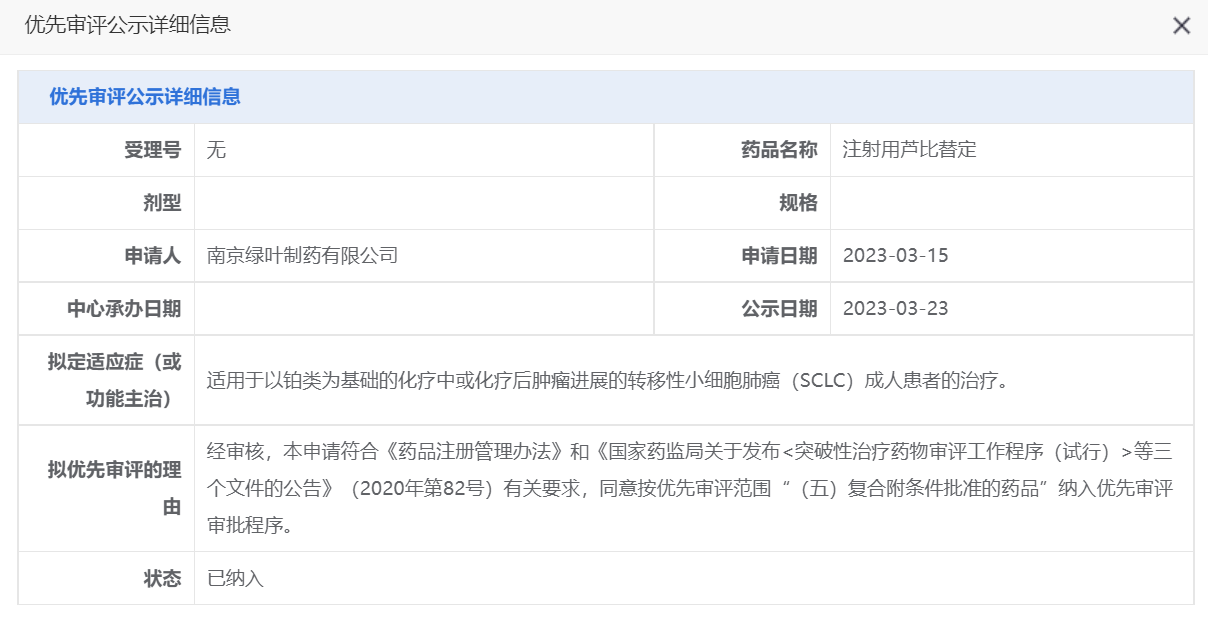The width and height of the screenshot is (1208, 620).
Task: Click the 状态 field label
Action: click(162, 578)
